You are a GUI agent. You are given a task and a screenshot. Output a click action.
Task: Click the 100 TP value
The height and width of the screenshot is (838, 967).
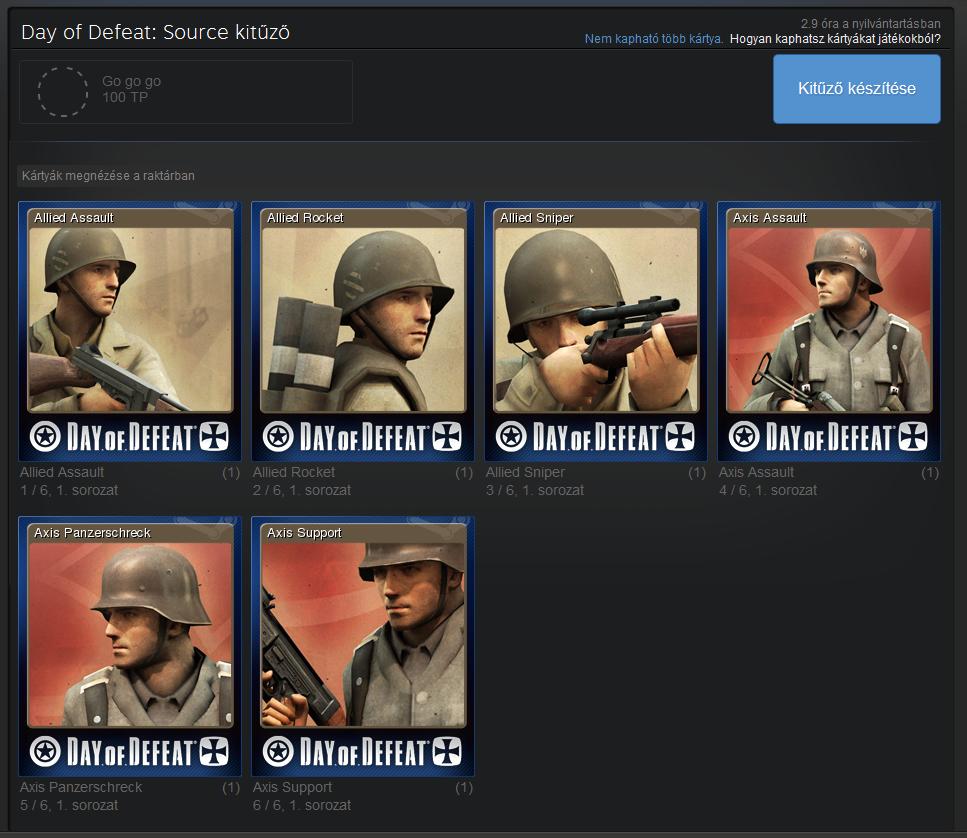[125, 97]
